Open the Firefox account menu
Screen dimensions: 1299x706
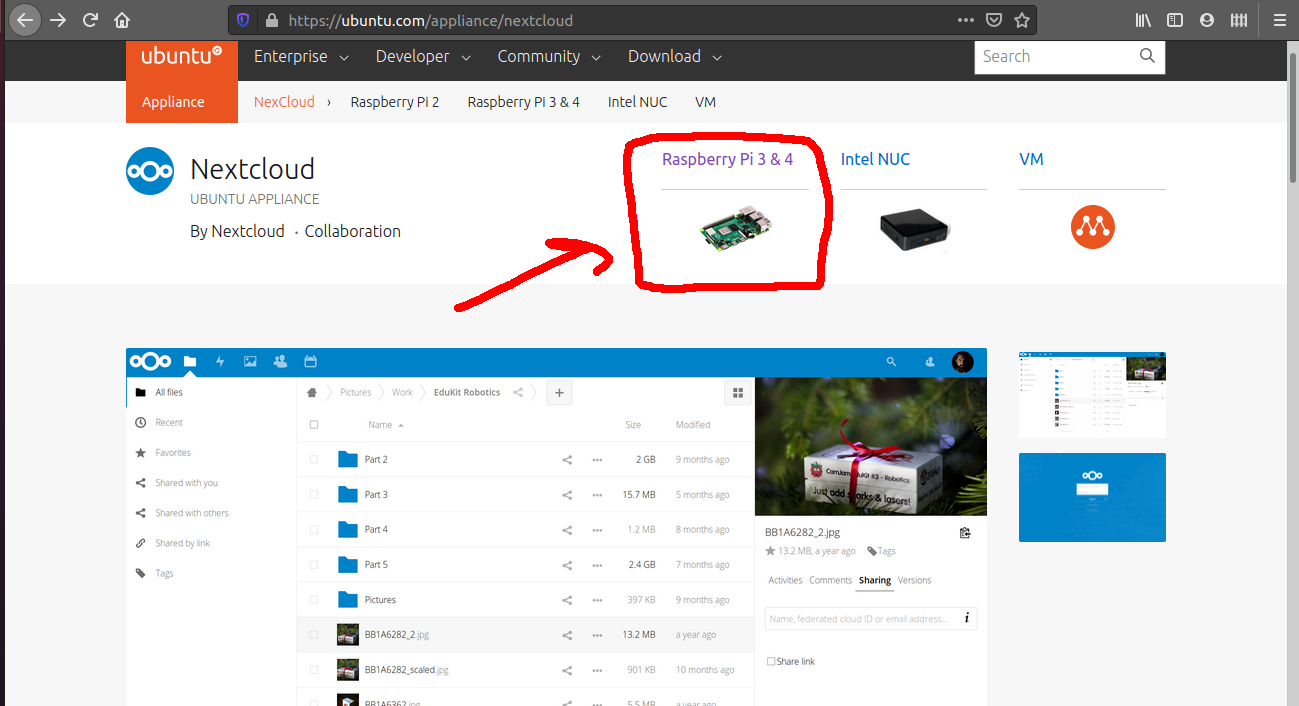[1207, 20]
